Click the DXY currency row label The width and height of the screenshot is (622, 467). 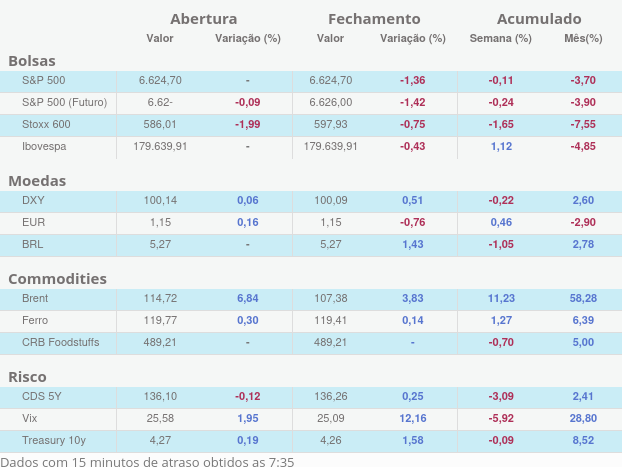pyautogui.click(x=33, y=200)
